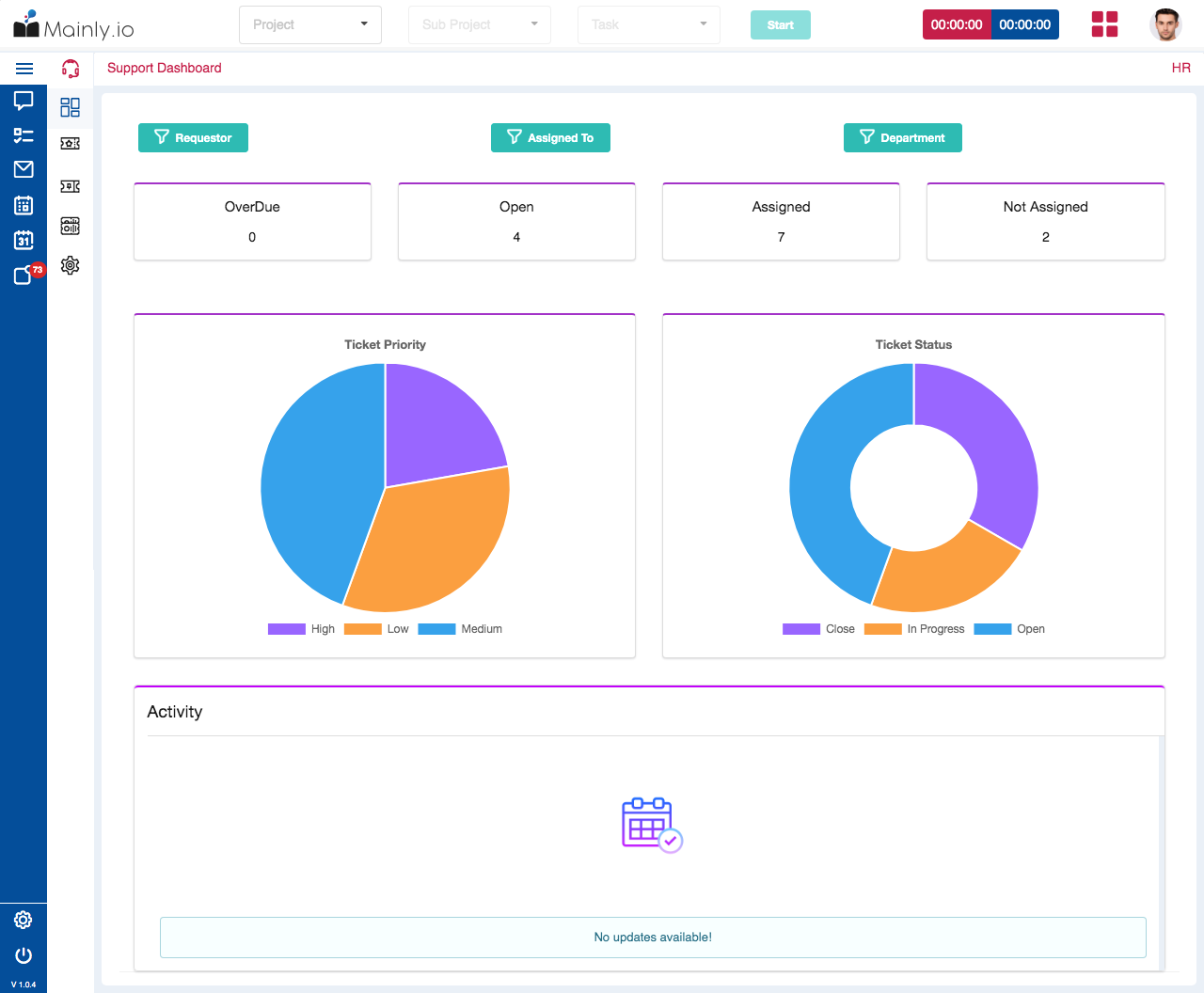The width and height of the screenshot is (1204, 993).
Task: Click the red 00:00:00 timer
Action: (957, 24)
